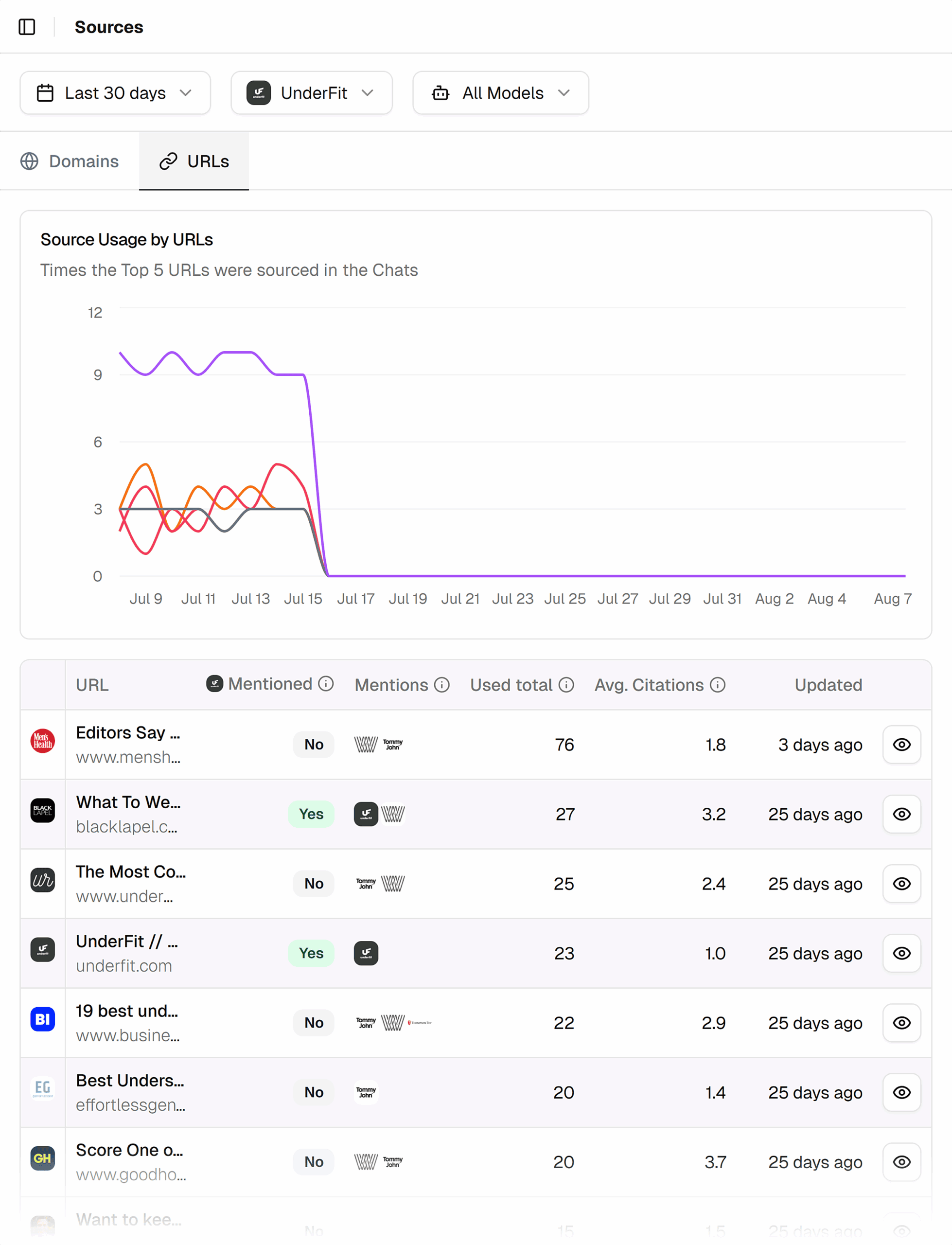Click the calendar icon in date filter

coord(46,92)
